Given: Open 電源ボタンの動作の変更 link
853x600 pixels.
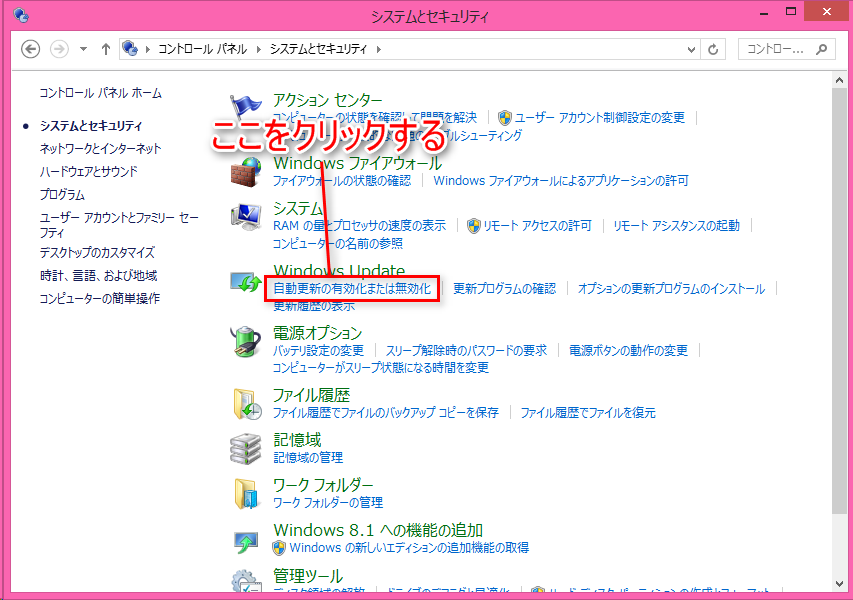Looking at the screenshot, I should tap(628, 350).
